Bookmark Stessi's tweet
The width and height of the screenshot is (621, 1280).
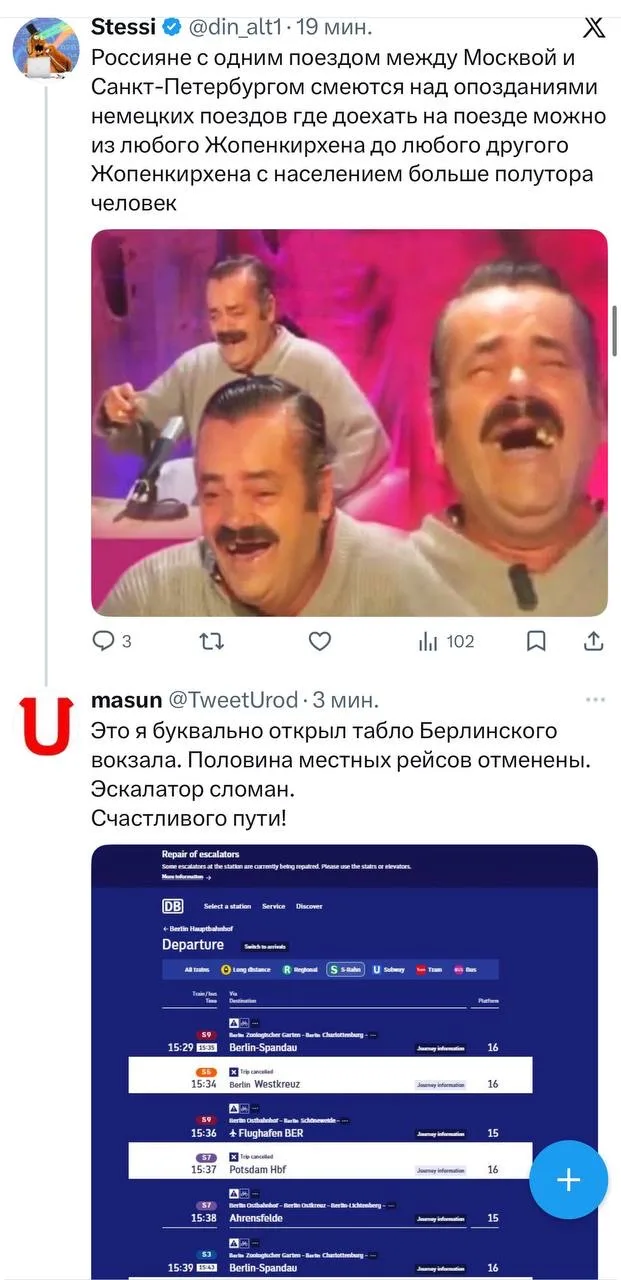(x=536, y=642)
